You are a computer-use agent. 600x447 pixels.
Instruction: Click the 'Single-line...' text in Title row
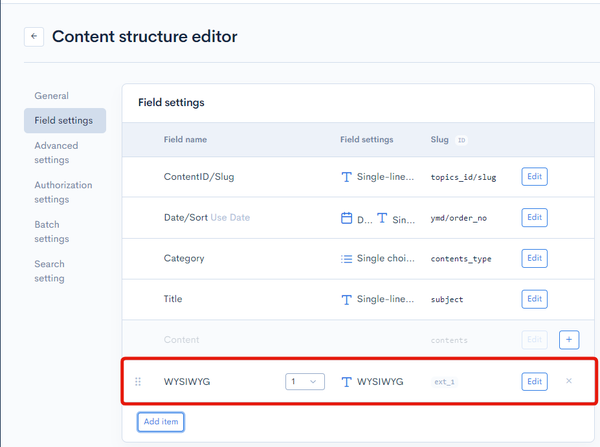pyautogui.click(x=385, y=299)
